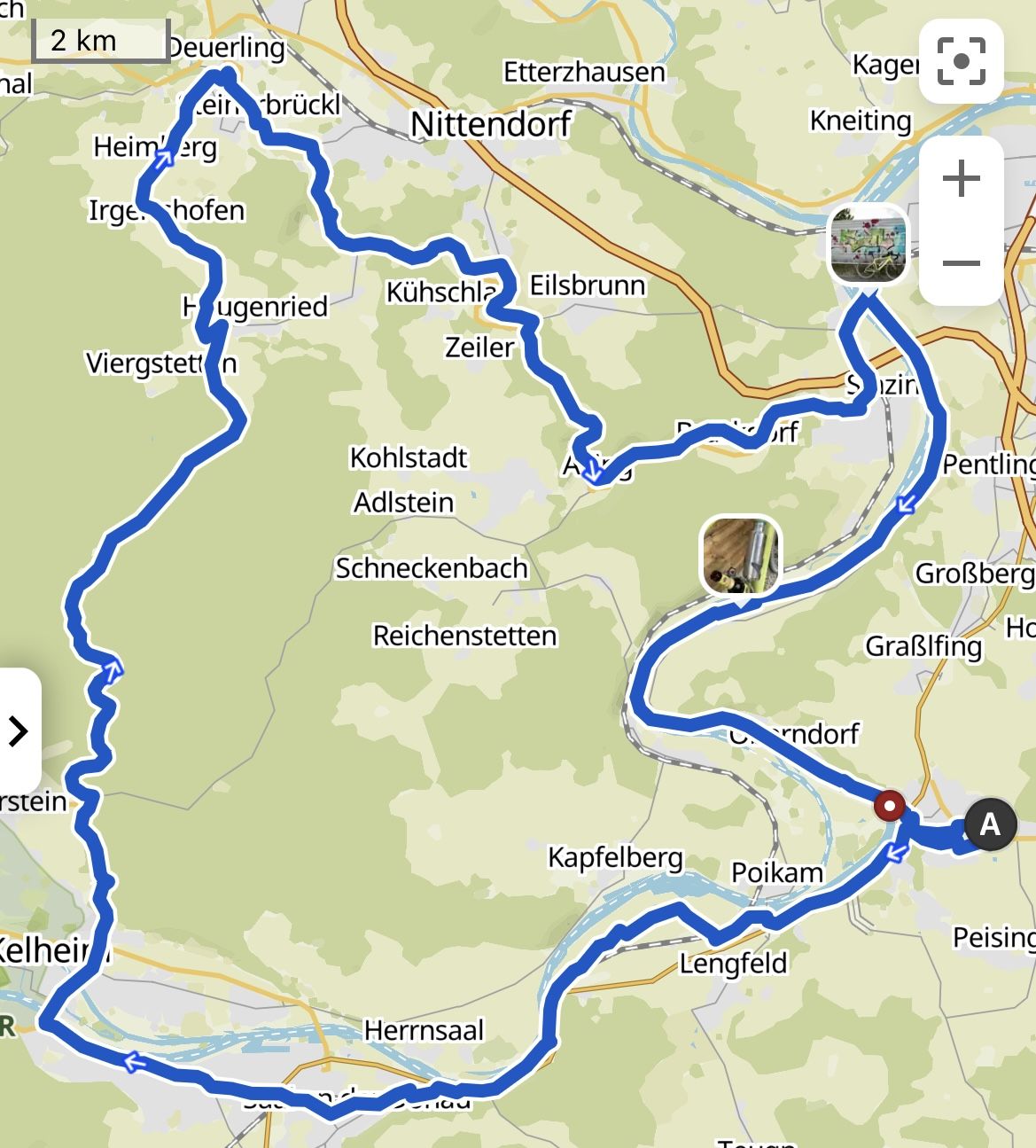Click the Lengfeld place label
The height and width of the screenshot is (1148, 1036).
pos(733,963)
